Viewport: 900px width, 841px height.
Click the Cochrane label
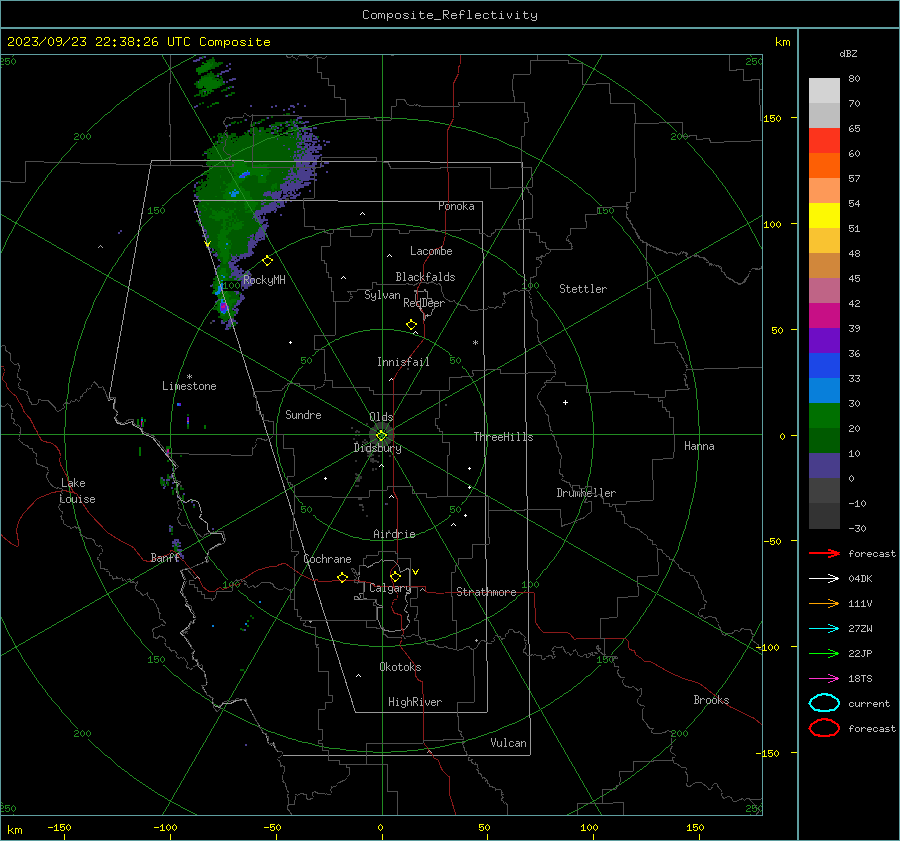pos(327,559)
